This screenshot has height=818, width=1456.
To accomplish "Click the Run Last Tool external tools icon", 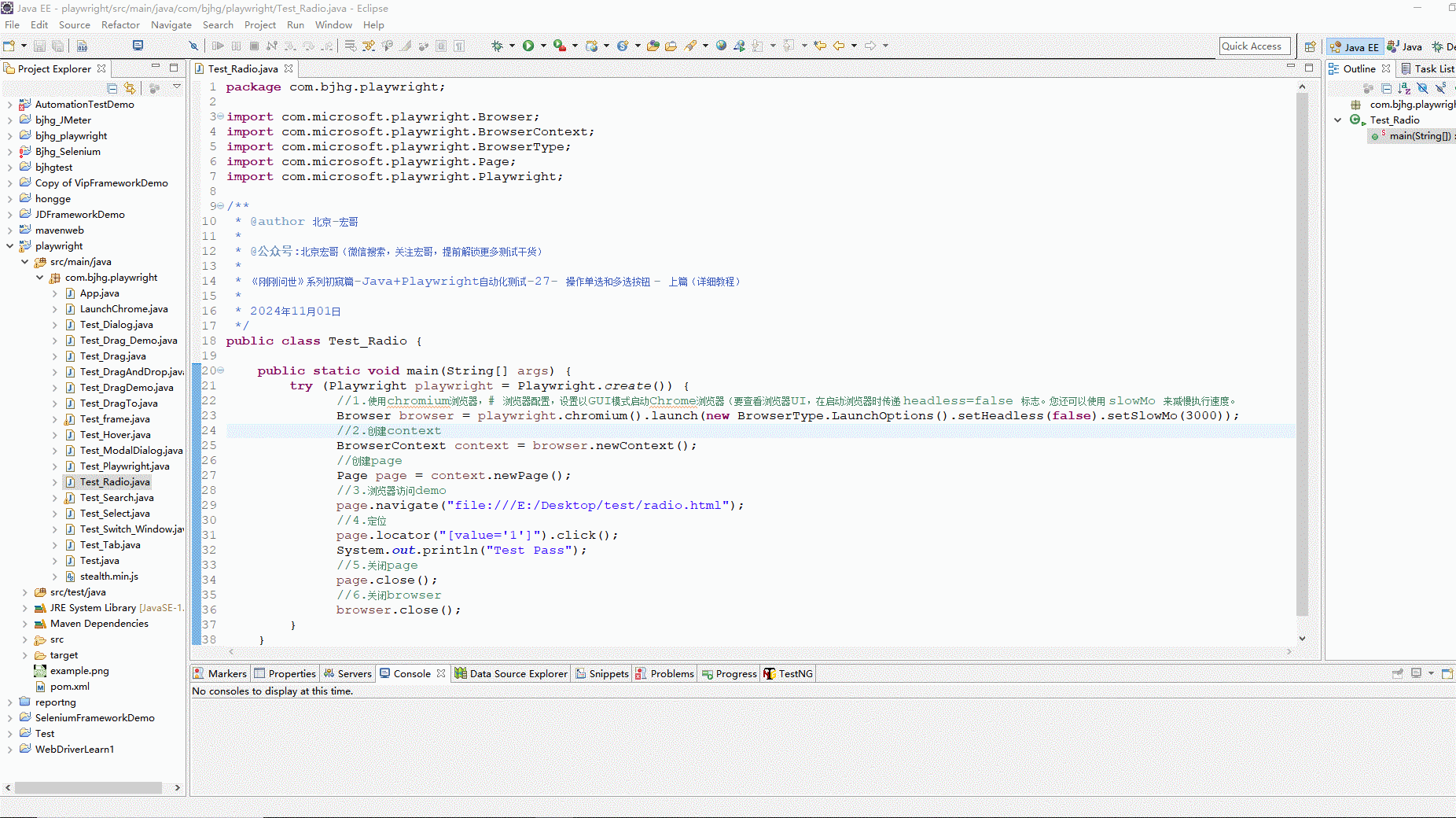I will pos(559,46).
